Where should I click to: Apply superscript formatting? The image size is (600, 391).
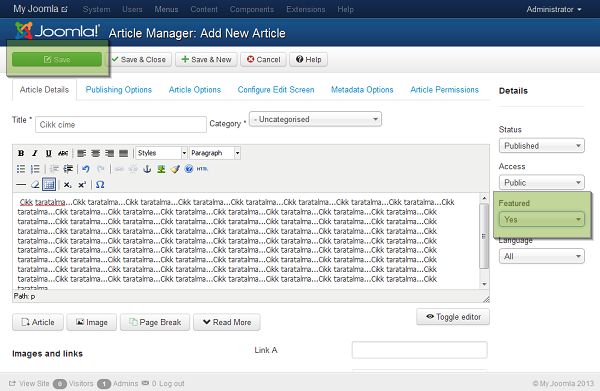click(x=82, y=184)
